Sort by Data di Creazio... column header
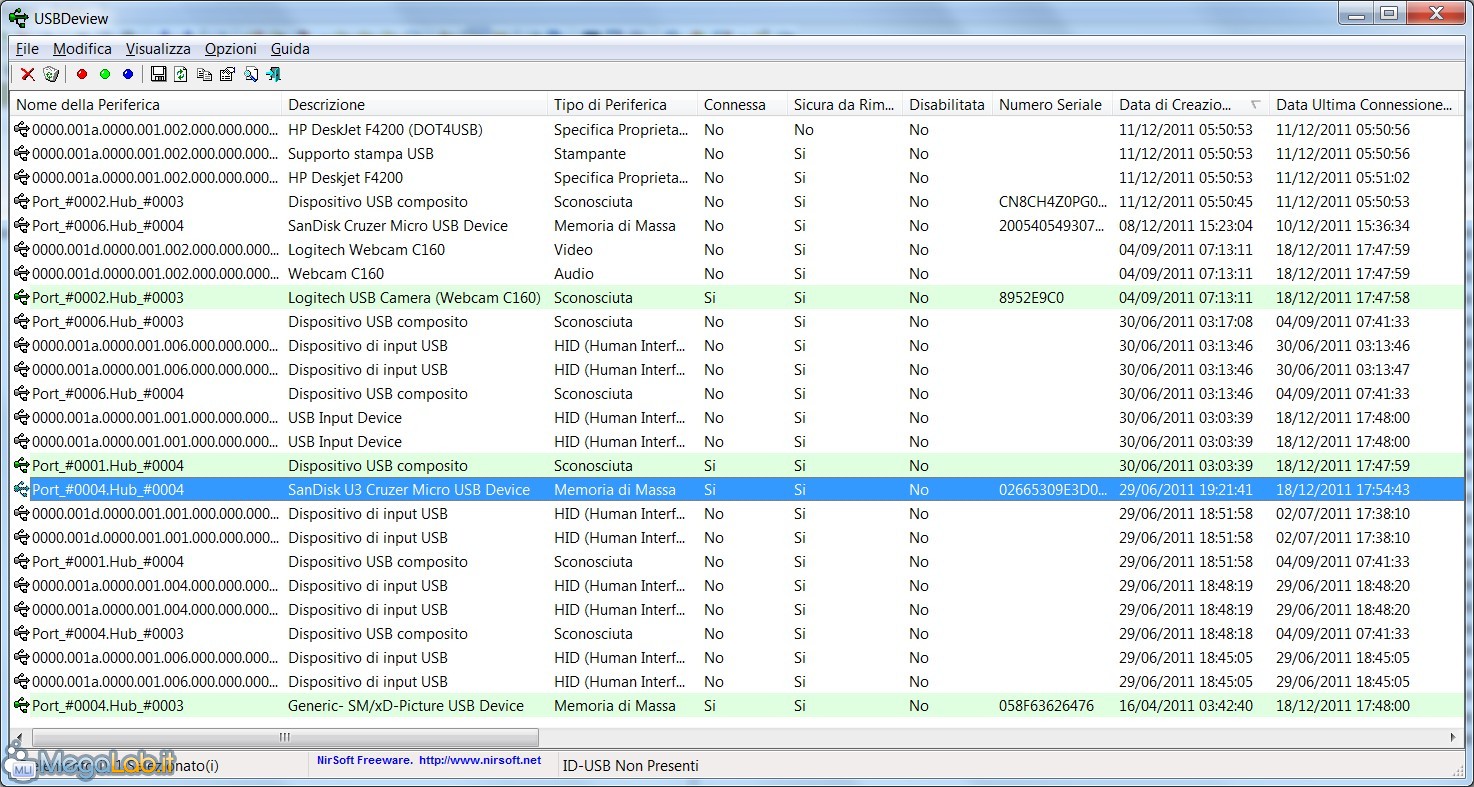The image size is (1474, 787). click(x=1190, y=104)
